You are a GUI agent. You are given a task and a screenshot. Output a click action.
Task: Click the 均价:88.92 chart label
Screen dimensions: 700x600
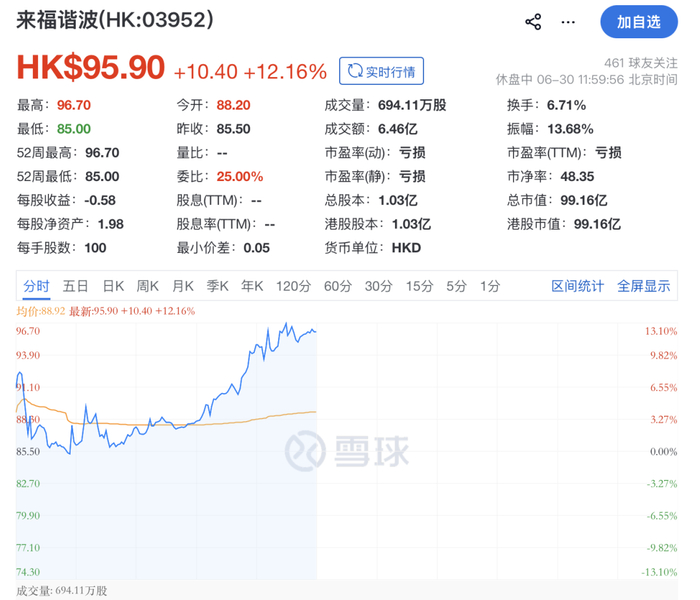41,311
